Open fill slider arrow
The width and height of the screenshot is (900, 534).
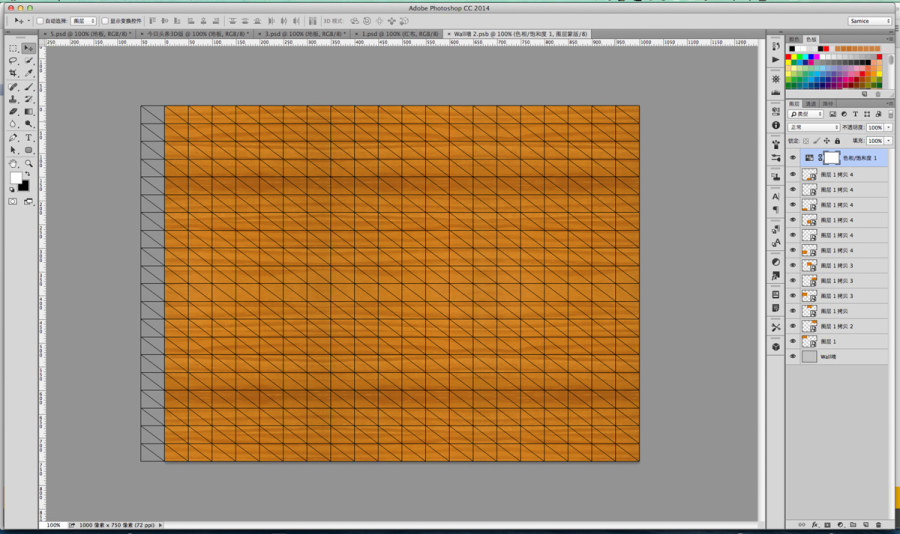click(889, 141)
